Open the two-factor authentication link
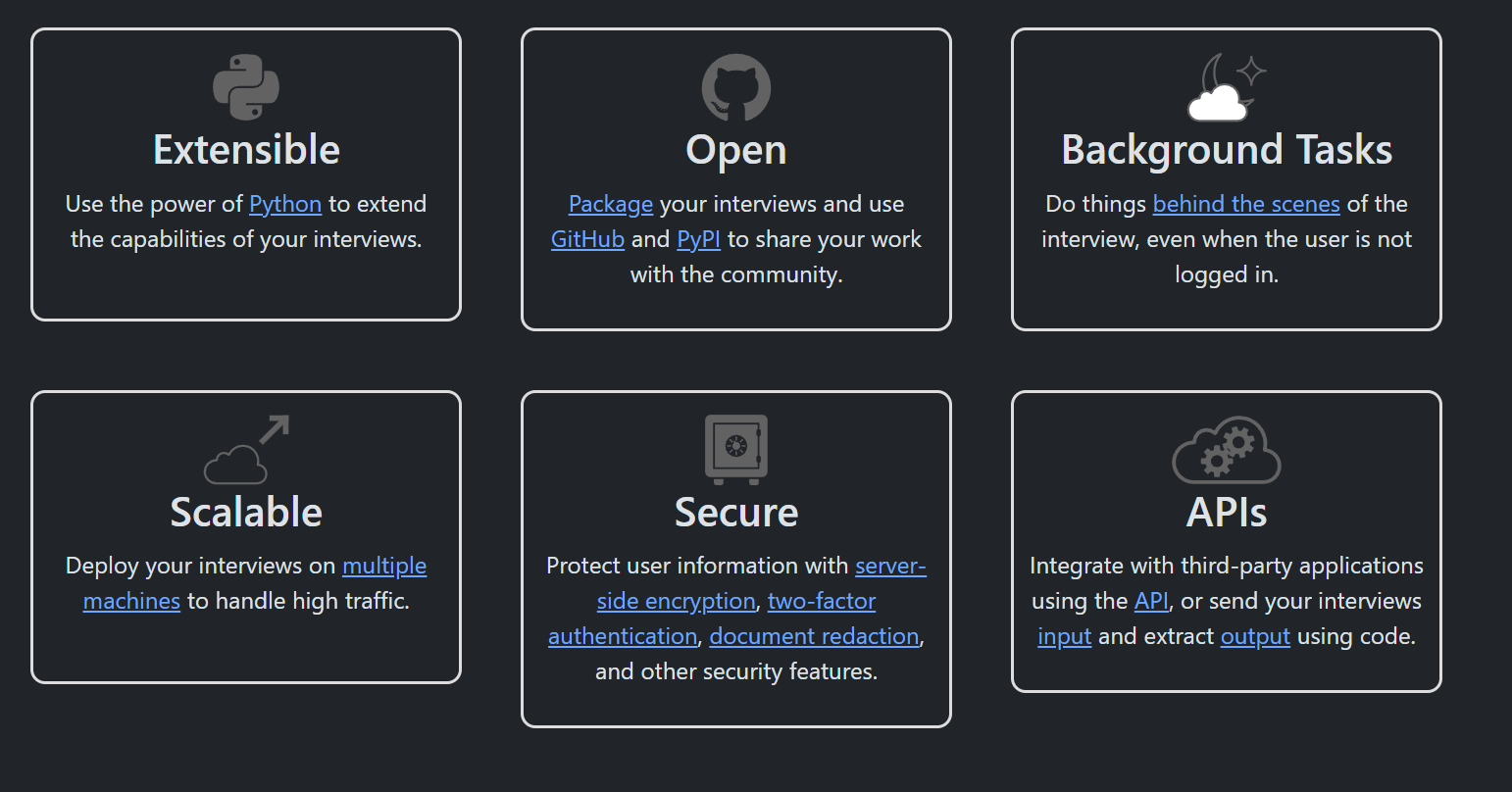The height and width of the screenshot is (792, 1512). (x=821, y=601)
